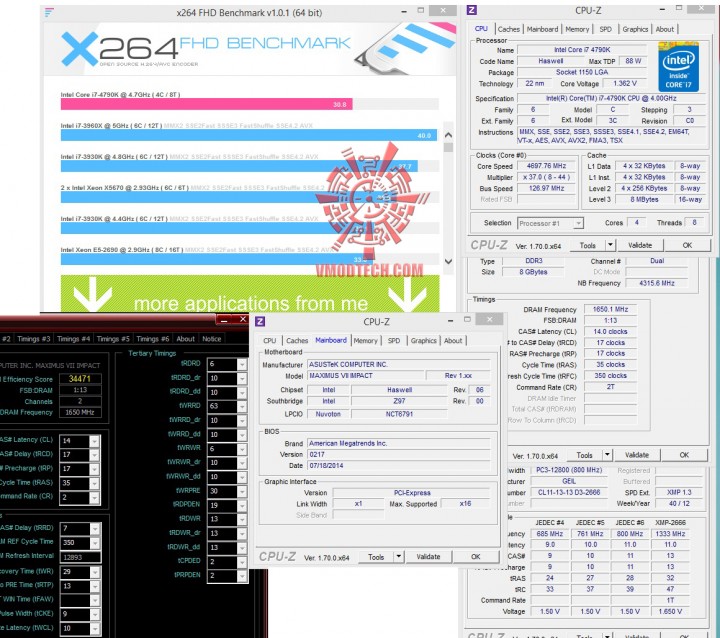This screenshot has width=720, height=638.
Task: Select the Memory tab in the CPU-Z Mainboard window
Action: coord(366,340)
